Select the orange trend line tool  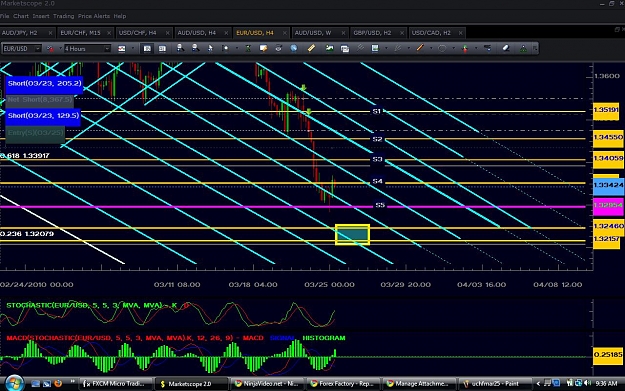(420, 48)
